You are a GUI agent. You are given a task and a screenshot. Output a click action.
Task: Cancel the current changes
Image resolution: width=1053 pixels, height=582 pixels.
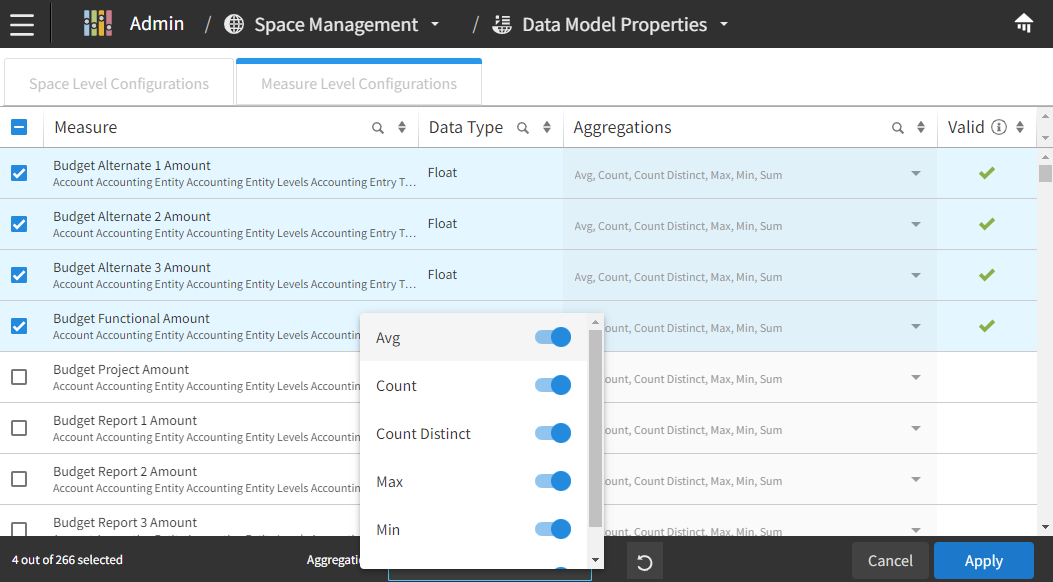pos(888,561)
